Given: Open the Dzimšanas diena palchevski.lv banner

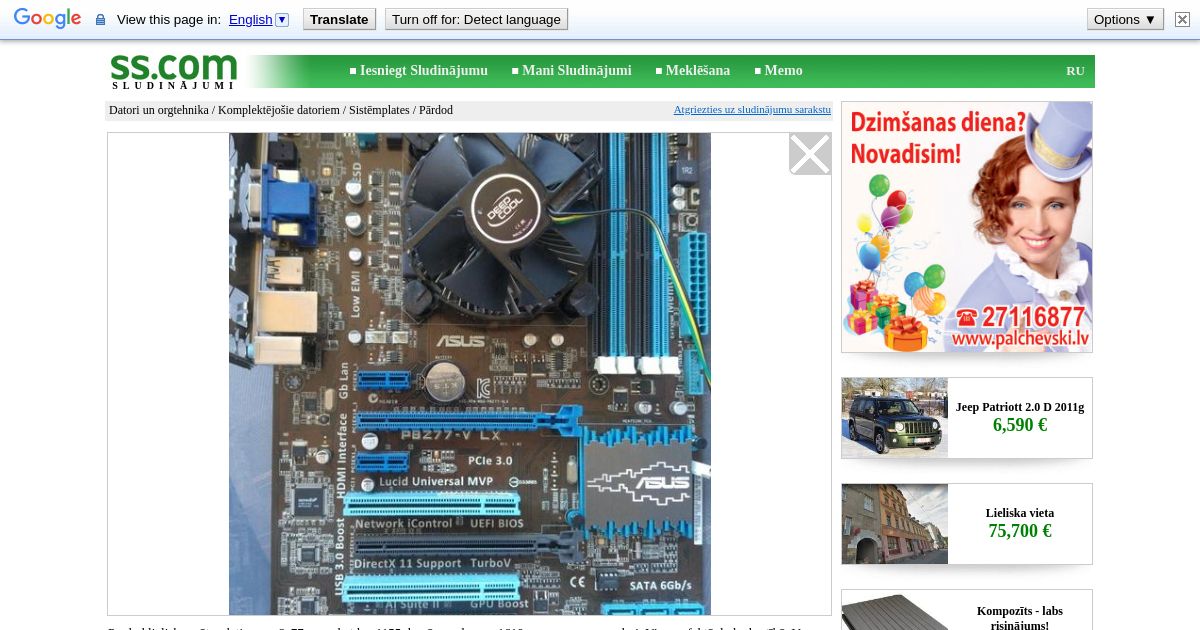Looking at the screenshot, I should [967, 227].
